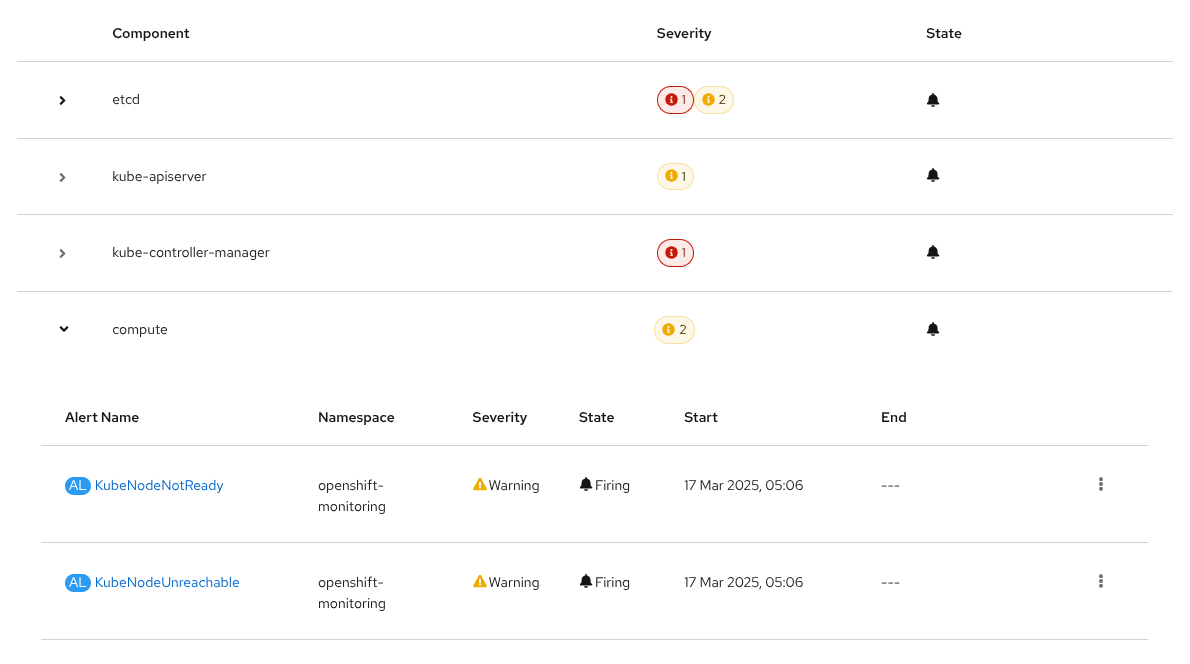Click the Alert Name column header
1190x664 pixels.
[102, 417]
